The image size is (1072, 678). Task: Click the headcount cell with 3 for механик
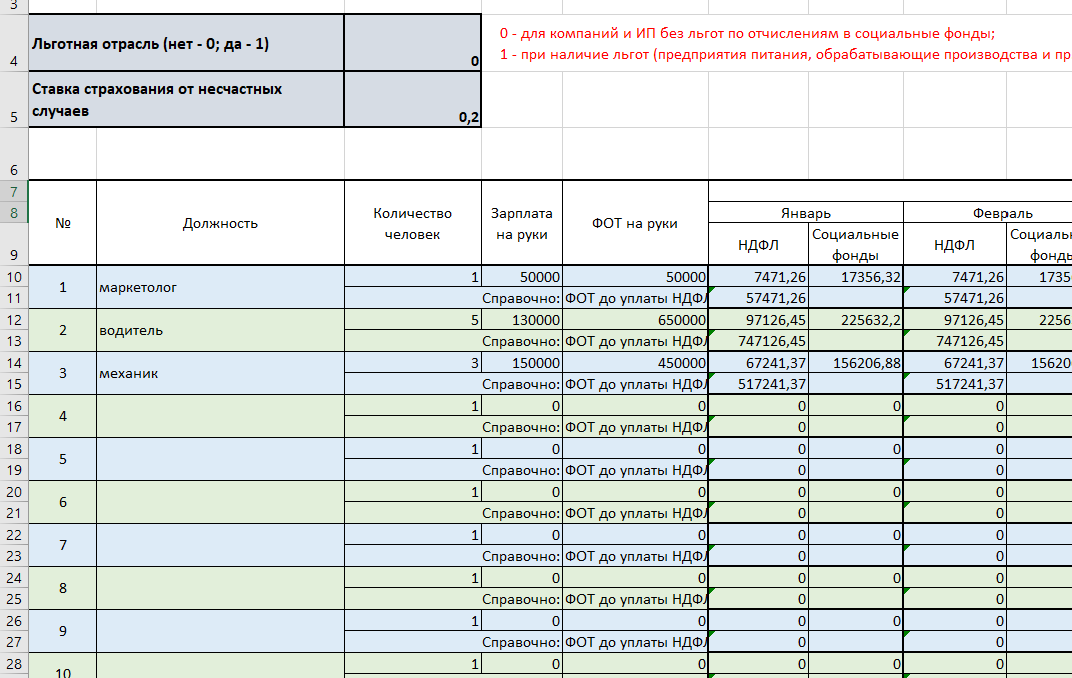click(x=412, y=363)
